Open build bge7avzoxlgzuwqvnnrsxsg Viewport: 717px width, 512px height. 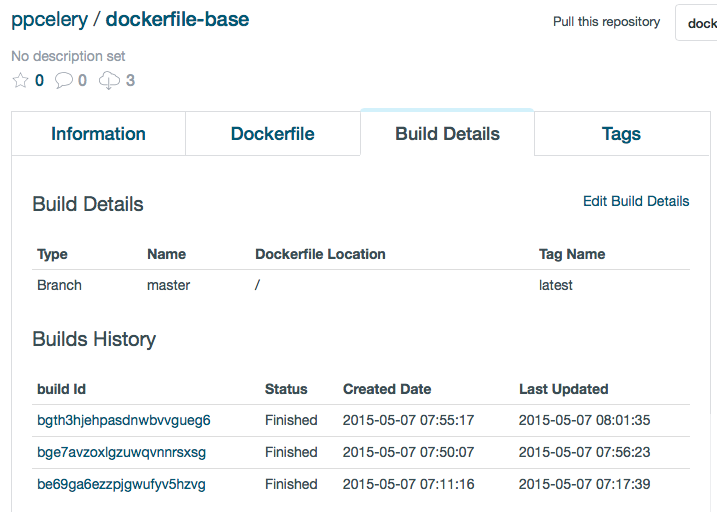(121, 452)
